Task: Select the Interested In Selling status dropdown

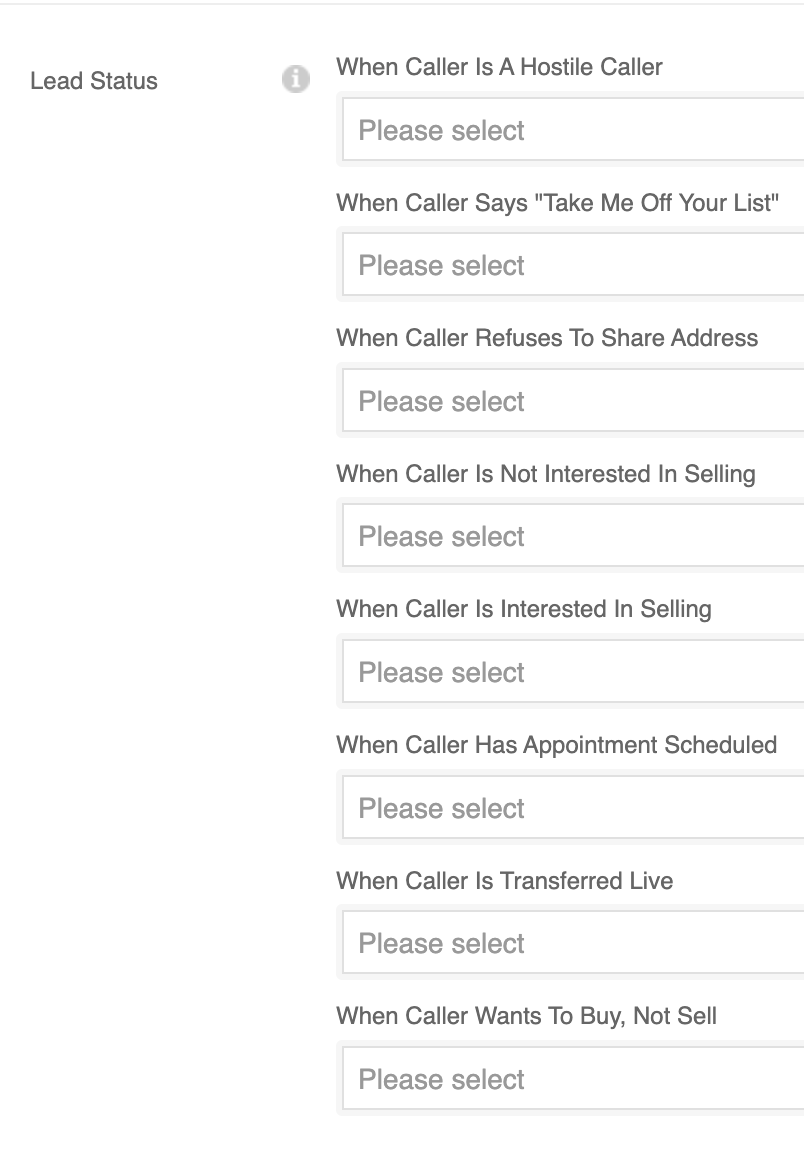Action: tap(572, 672)
